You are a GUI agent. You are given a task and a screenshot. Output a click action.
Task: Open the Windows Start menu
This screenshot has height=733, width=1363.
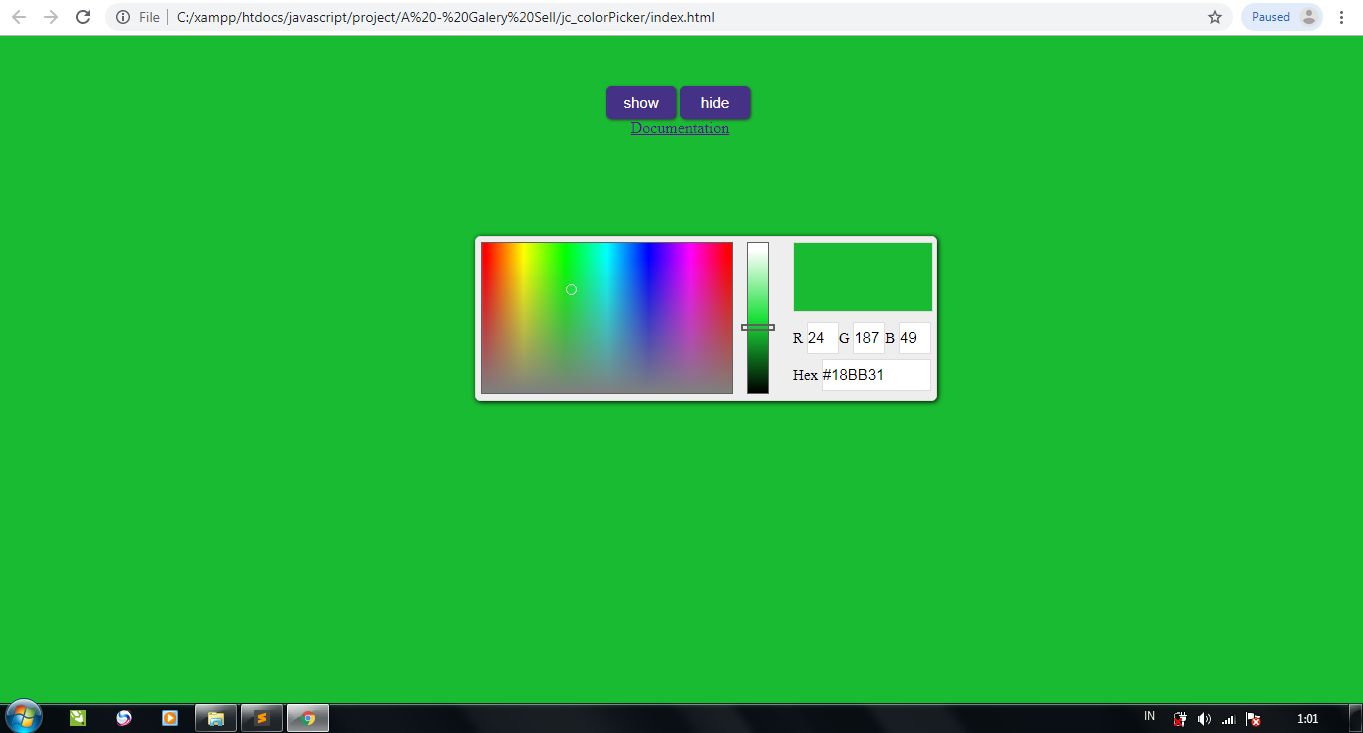(x=23, y=717)
